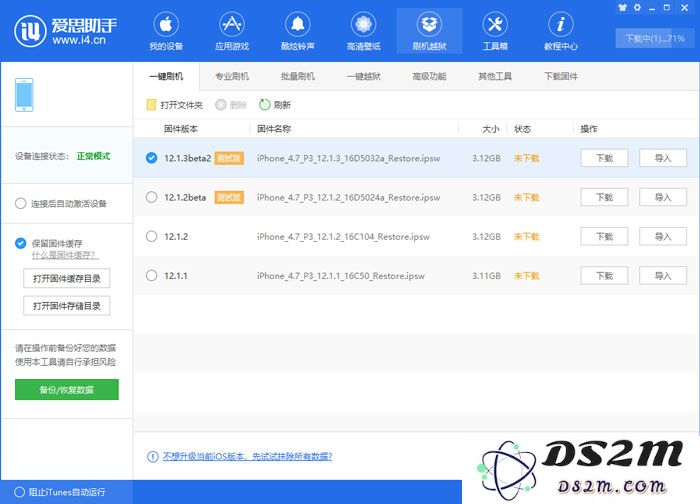Screen dimensions: 700x504
Task: Click 打开文件夹 open folder icon
Action: [x=151, y=105]
